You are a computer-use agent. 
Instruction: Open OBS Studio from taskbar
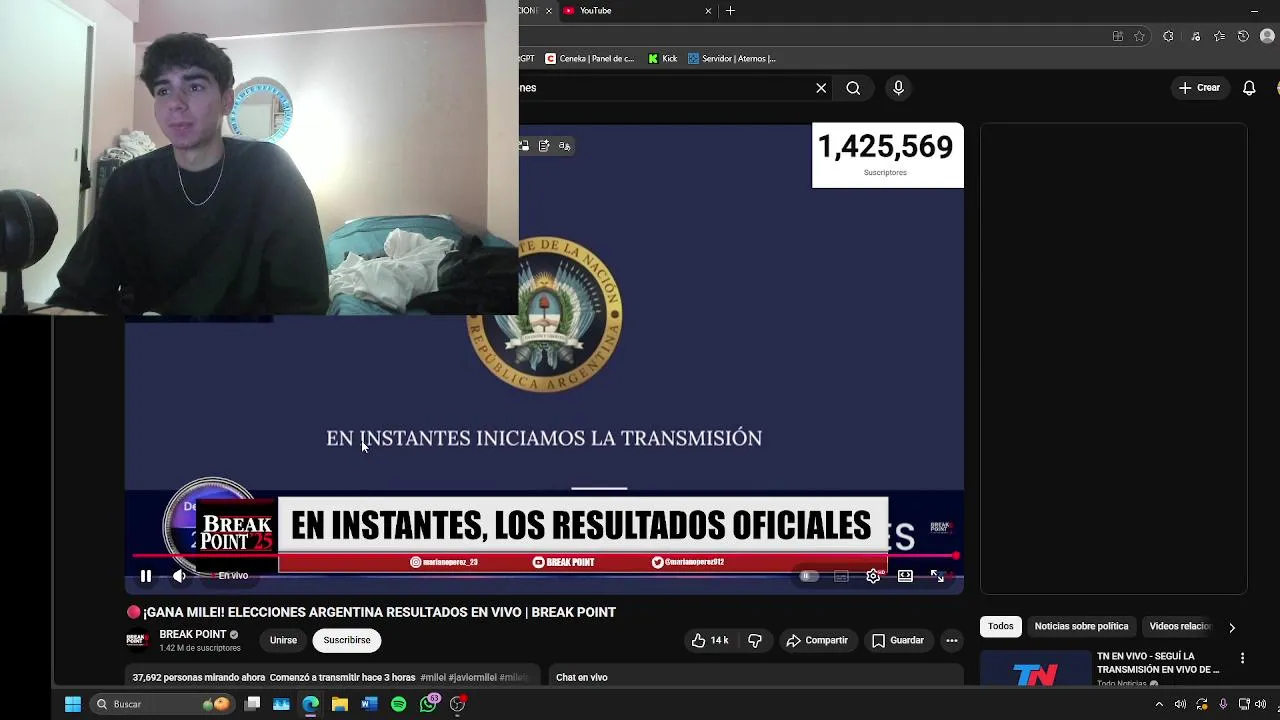(458, 704)
